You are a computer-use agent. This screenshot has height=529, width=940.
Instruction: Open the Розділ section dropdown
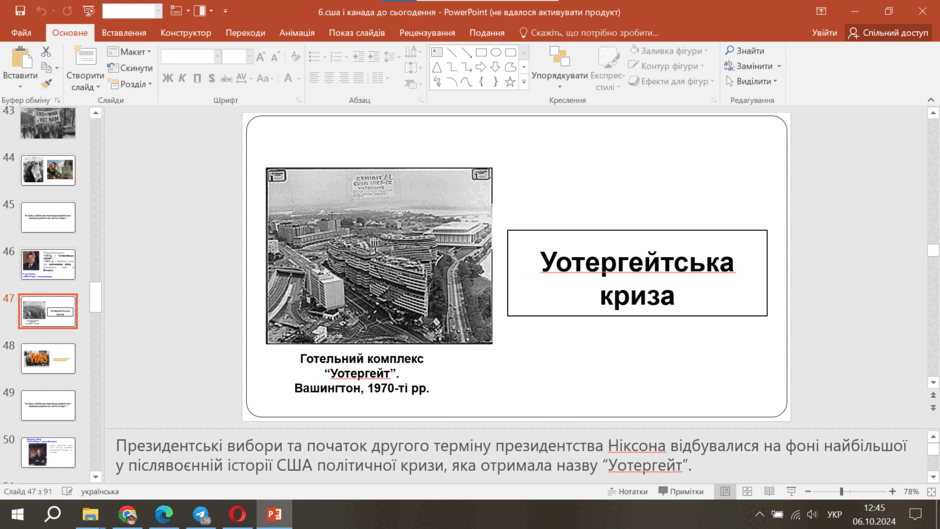click(129, 84)
